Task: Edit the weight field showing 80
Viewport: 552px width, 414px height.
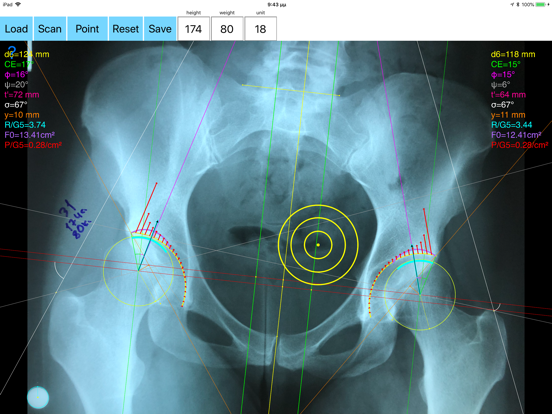Action: 227,29
